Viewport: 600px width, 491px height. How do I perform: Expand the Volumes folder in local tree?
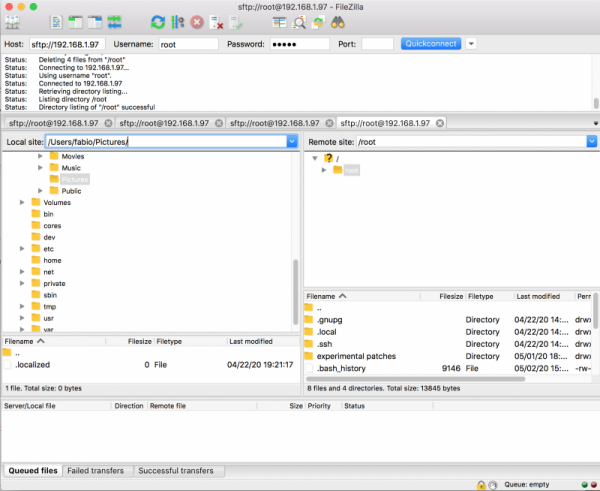point(22,202)
